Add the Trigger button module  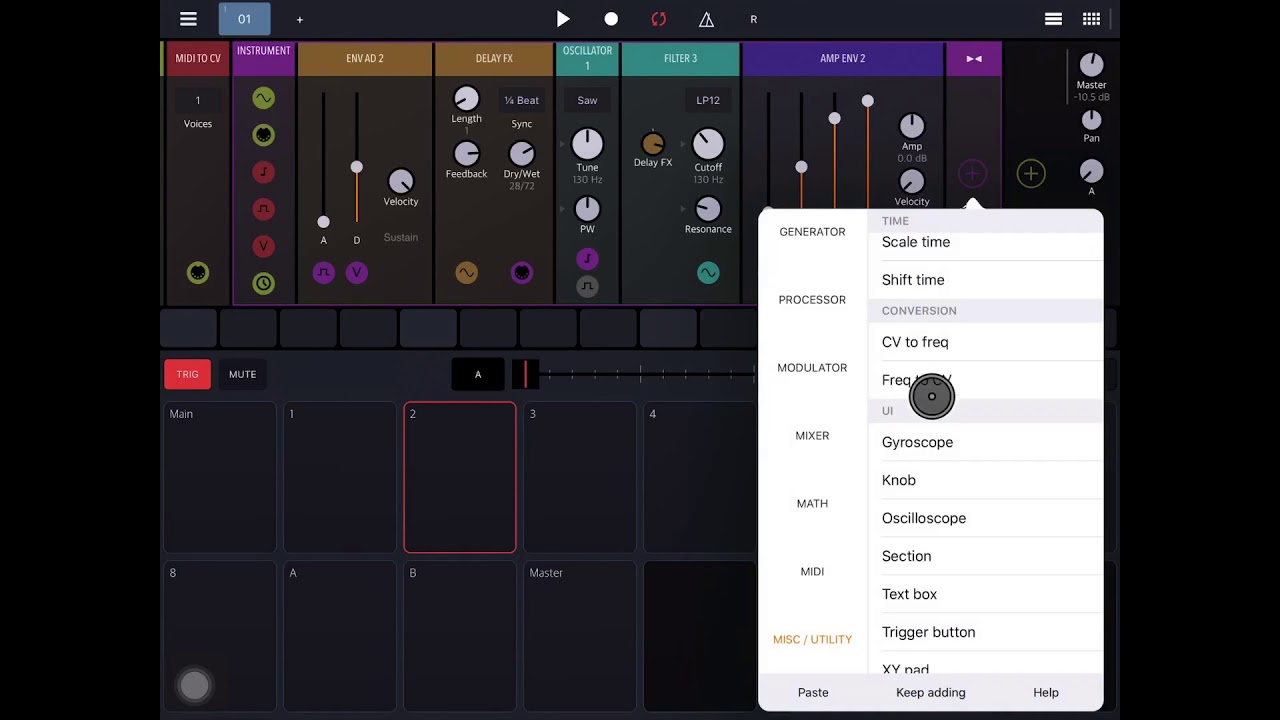985,632
